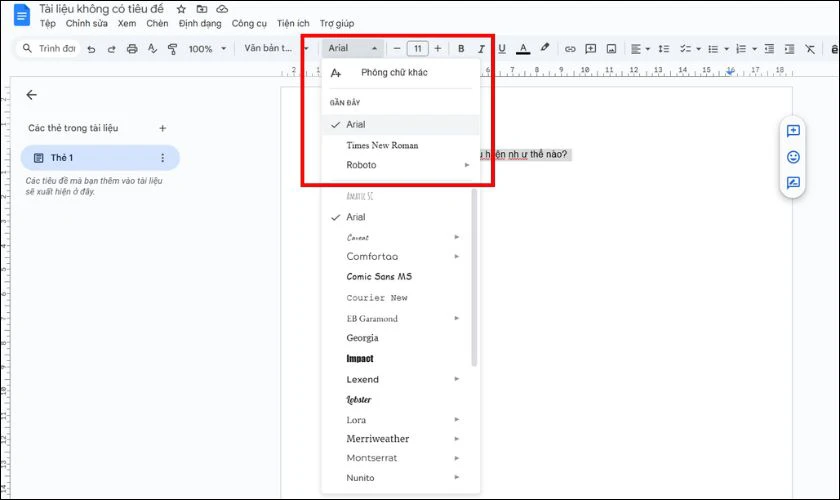The height and width of the screenshot is (500, 840).
Task: Select Comic Sans MS font
Action: (x=396, y=277)
